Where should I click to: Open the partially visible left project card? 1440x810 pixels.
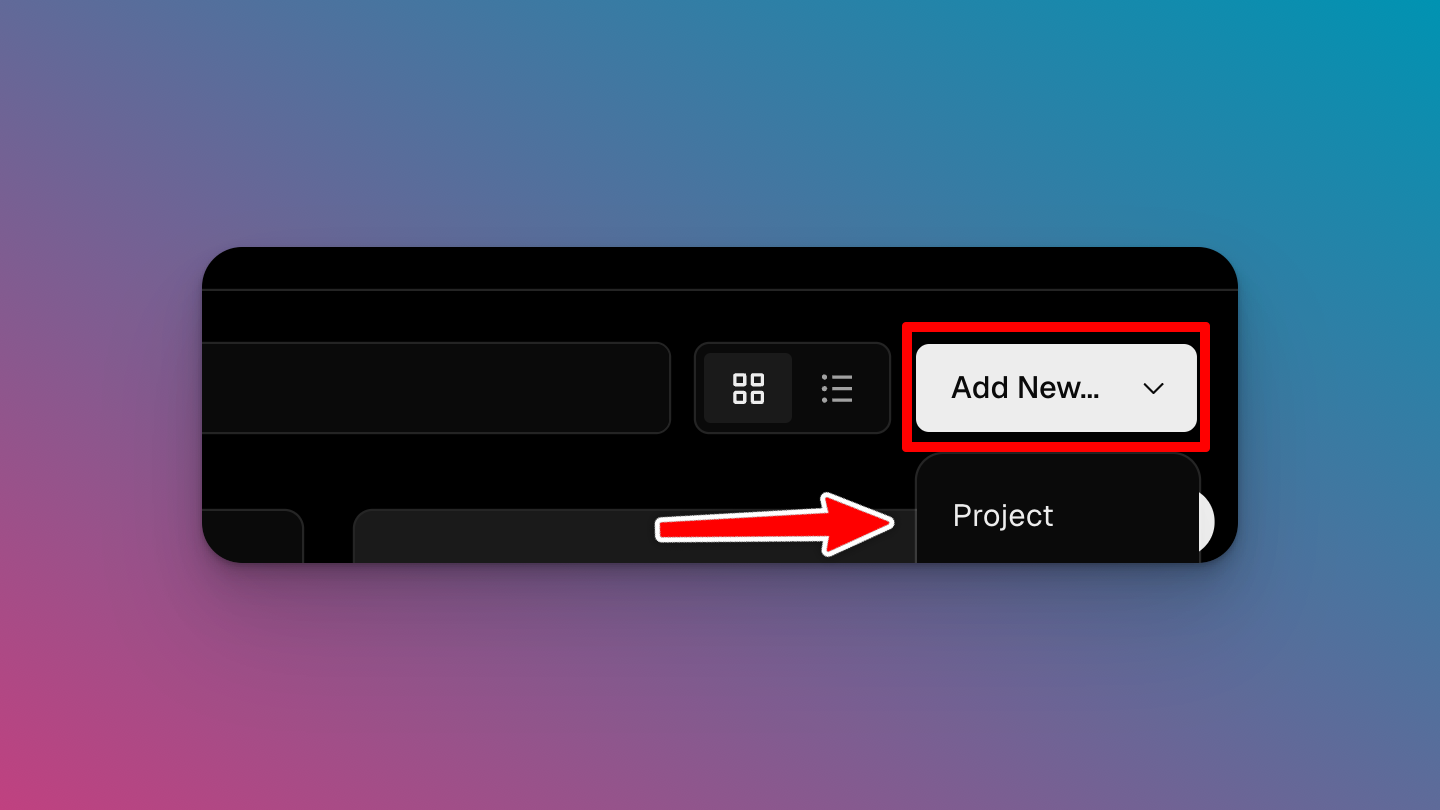pyautogui.click(x=252, y=536)
